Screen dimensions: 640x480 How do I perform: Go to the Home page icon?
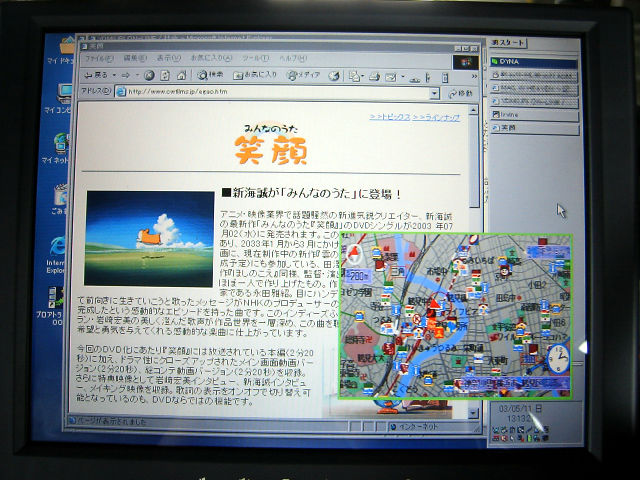point(178,75)
